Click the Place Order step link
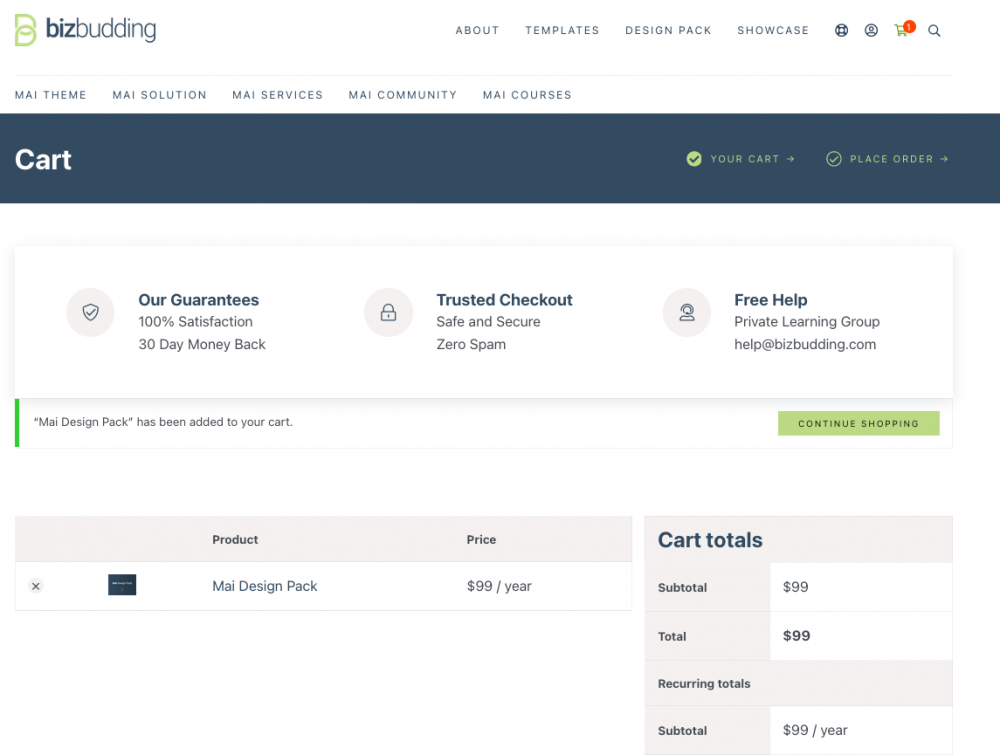Viewport: 1000px width, 755px height. pos(887,159)
